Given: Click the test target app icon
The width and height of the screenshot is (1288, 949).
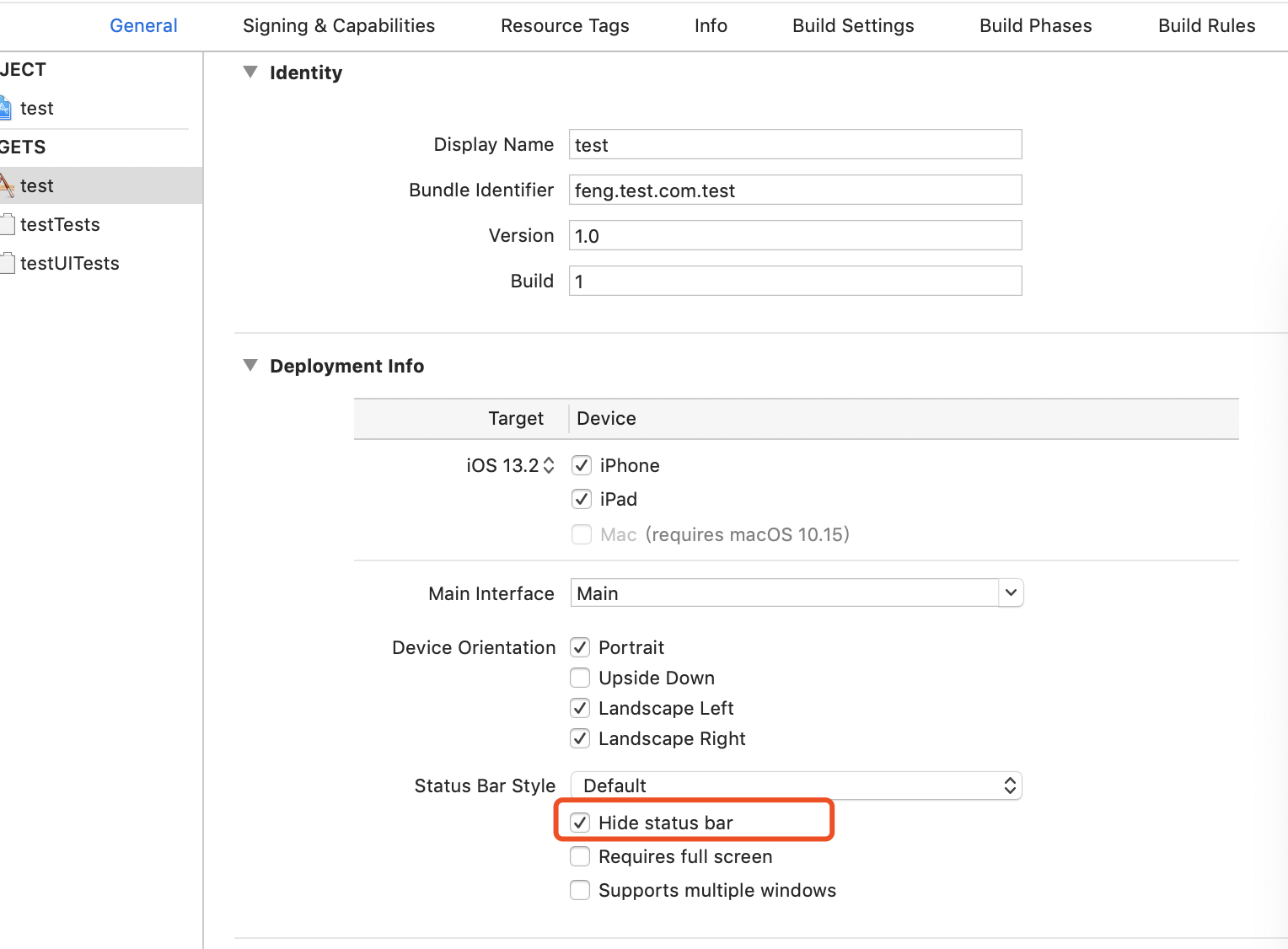Looking at the screenshot, I should coord(6,185).
